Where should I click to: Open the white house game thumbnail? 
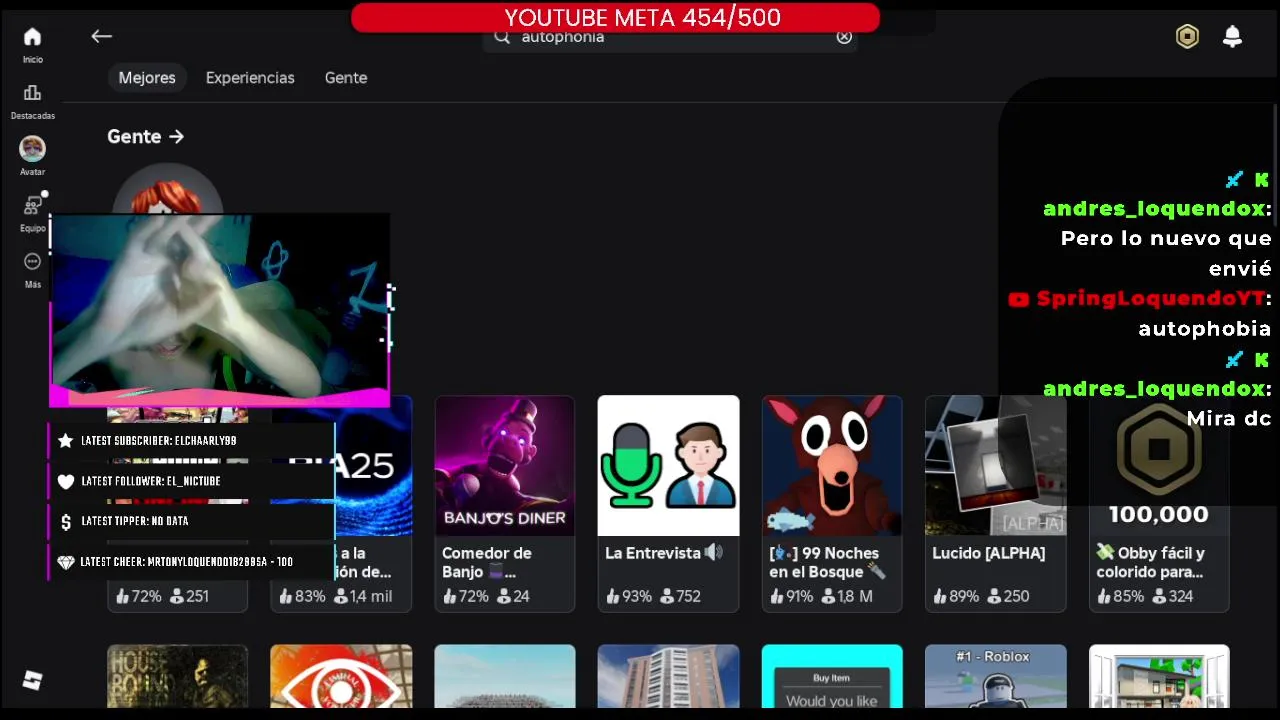click(x=1159, y=677)
